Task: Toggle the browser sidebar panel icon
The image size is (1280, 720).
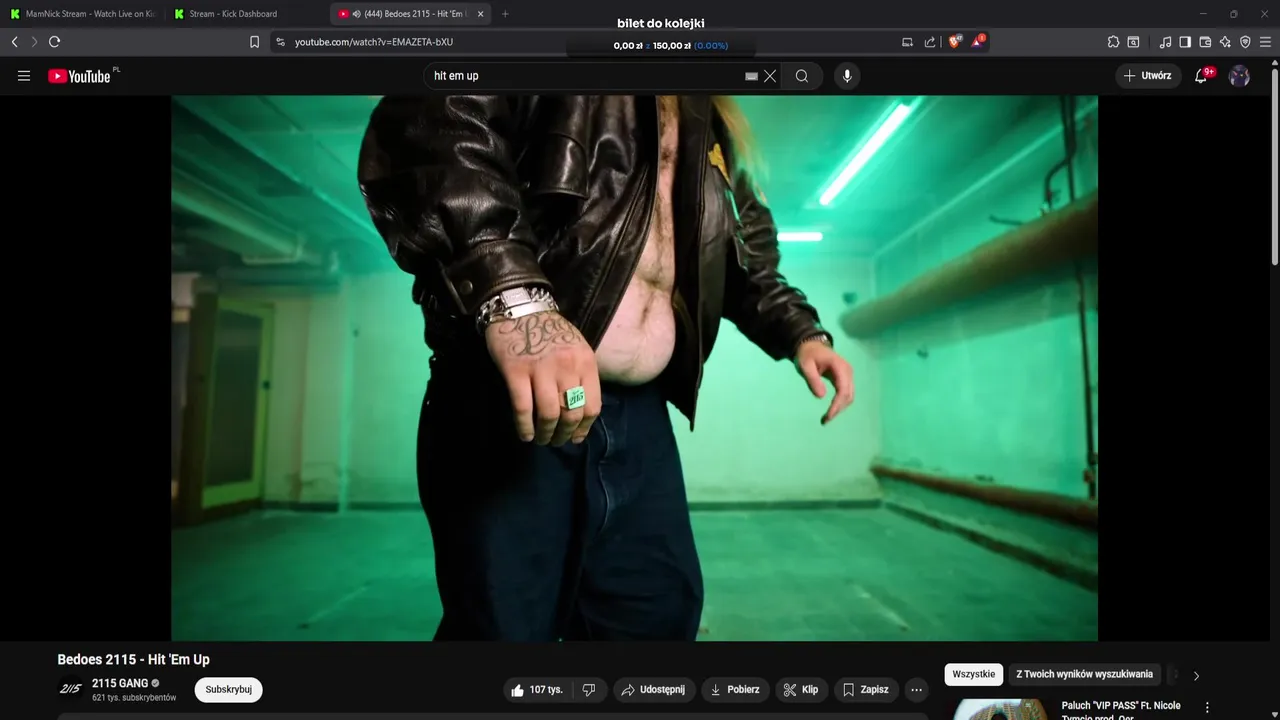Action: [x=1185, y=42]
